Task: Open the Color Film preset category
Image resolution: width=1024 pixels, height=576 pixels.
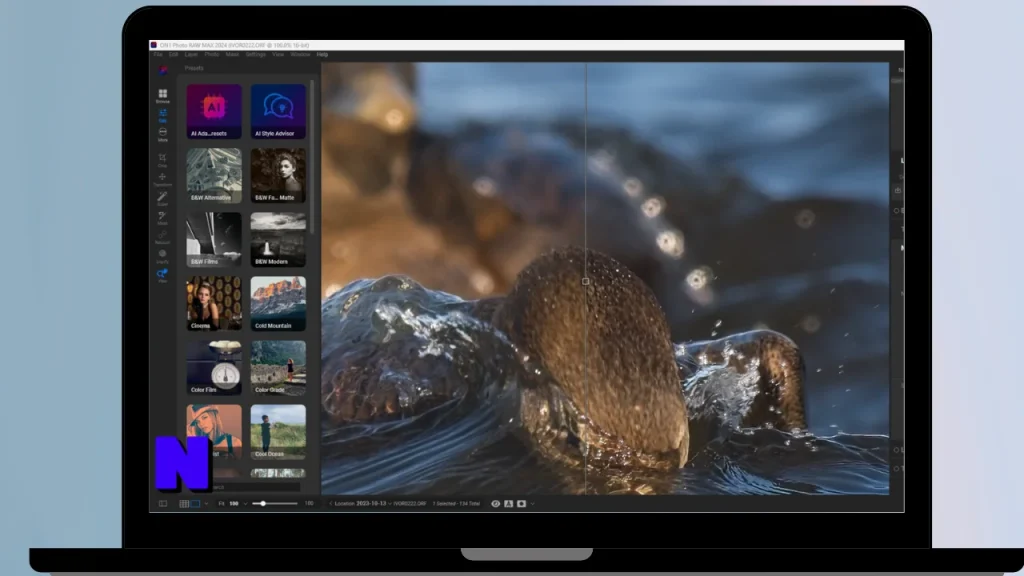Action: coord(214,367)
